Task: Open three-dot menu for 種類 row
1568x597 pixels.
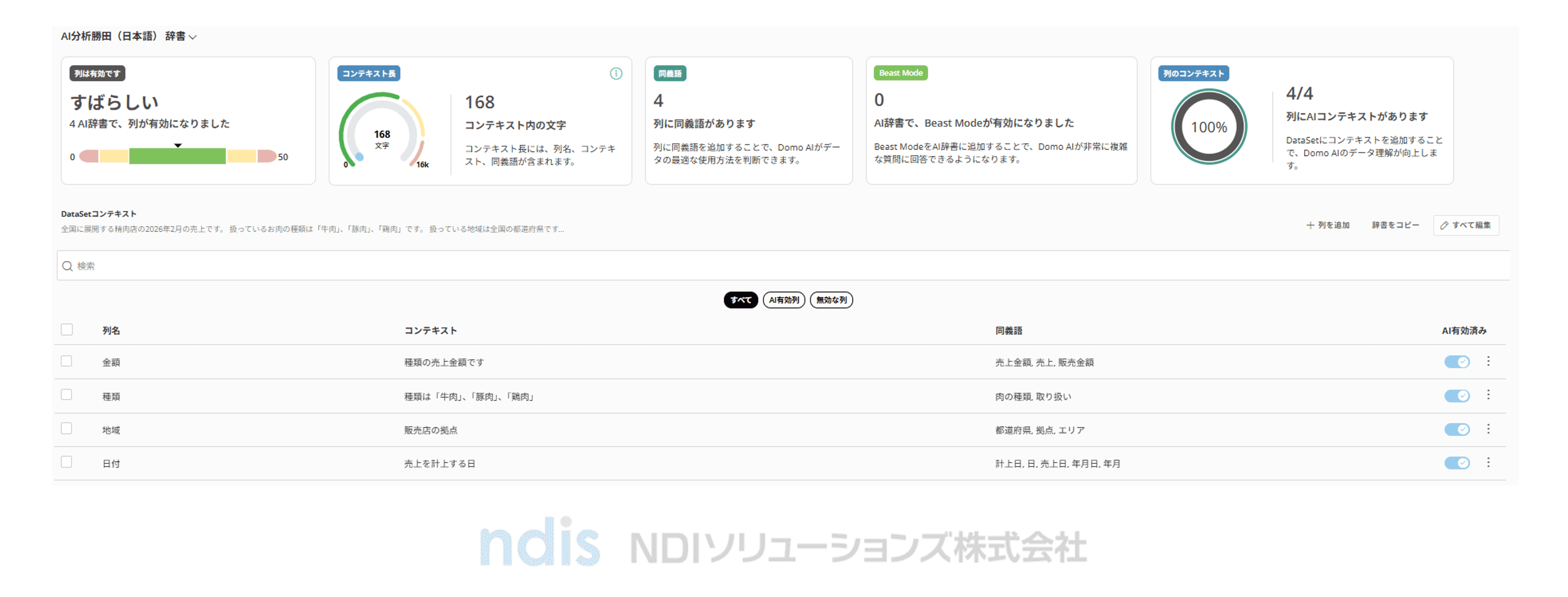Action: [1488, 395]
